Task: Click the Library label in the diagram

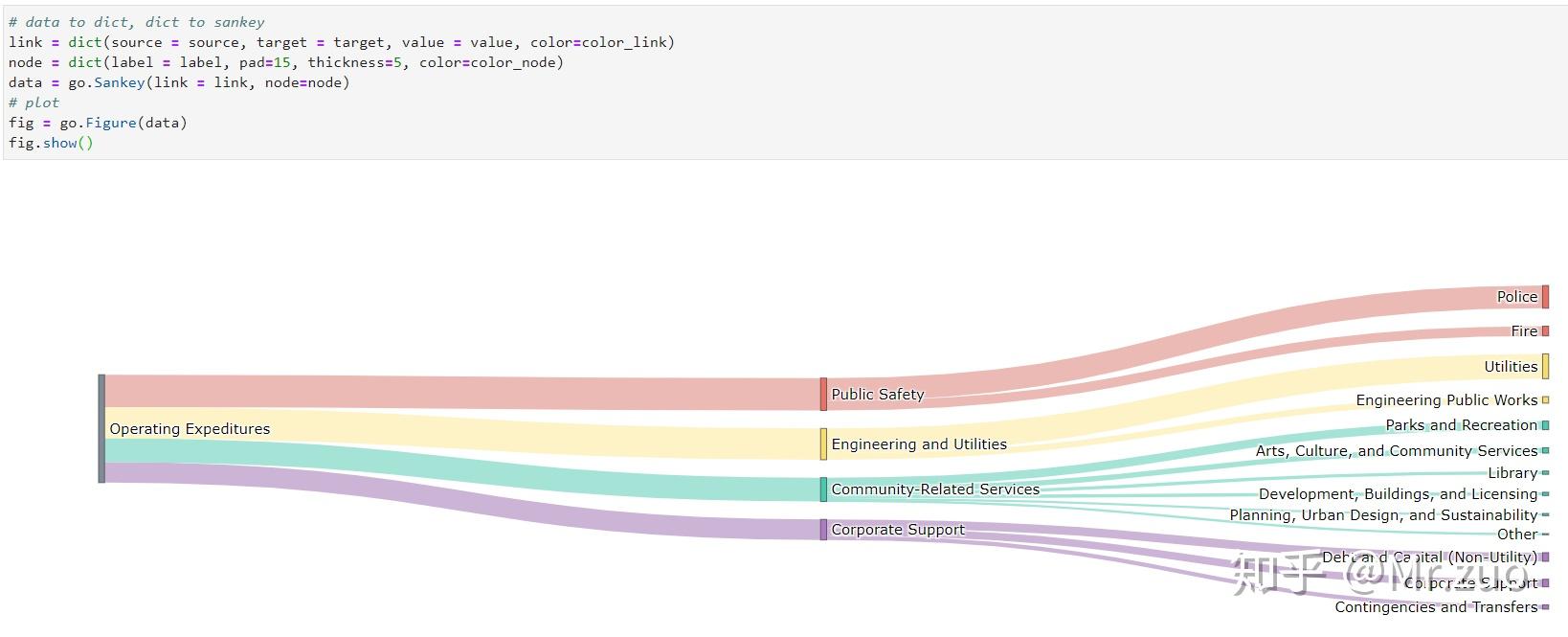Action: pos(1512,473)
